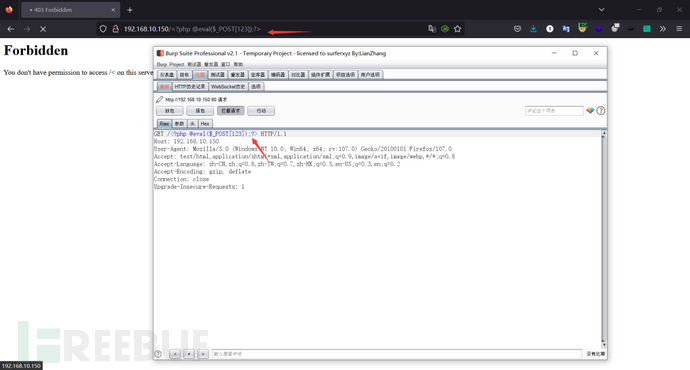The image size is (690, 370).
Task: Open Firefox downloads arrow icon
Action: [x=533, y=29]
